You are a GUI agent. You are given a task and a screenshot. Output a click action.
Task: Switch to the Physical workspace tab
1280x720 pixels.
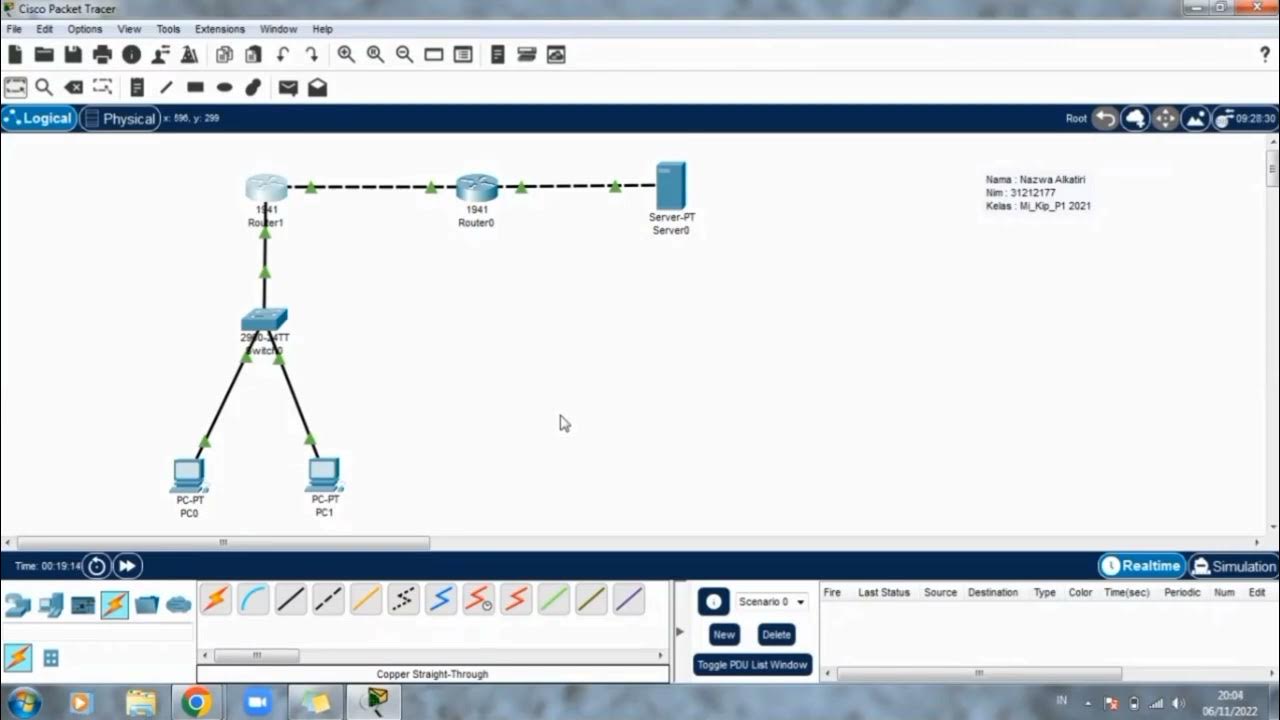pos(120,118)
